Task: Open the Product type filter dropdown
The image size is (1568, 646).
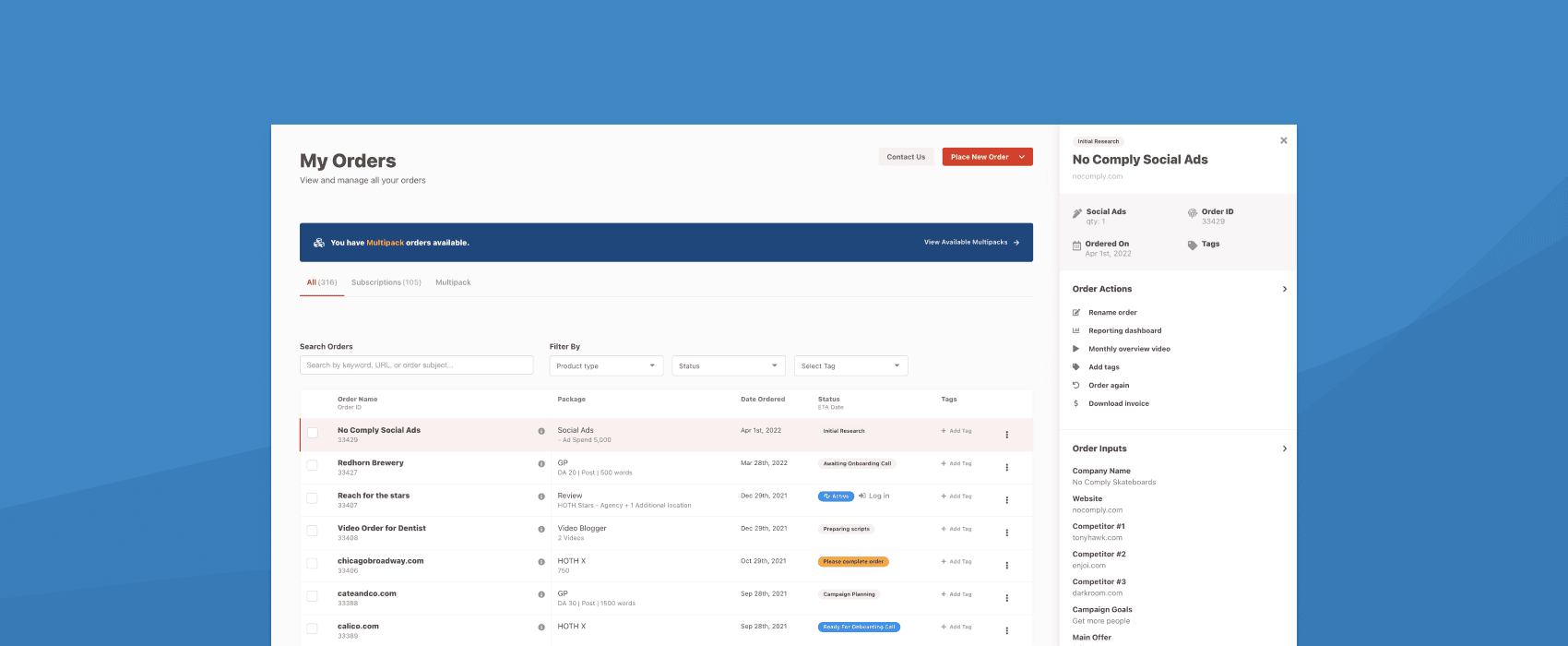Action: pyautogui.click(x=607, y=365)
